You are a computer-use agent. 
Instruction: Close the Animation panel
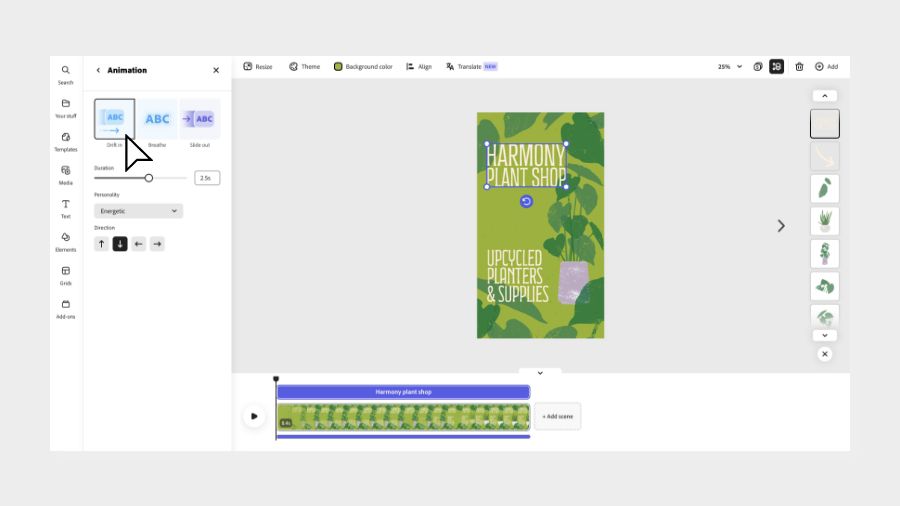216,70
